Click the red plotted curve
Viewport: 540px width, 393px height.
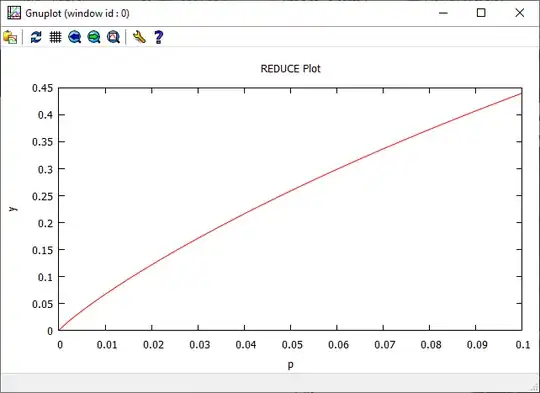click(x=290, y=191)
